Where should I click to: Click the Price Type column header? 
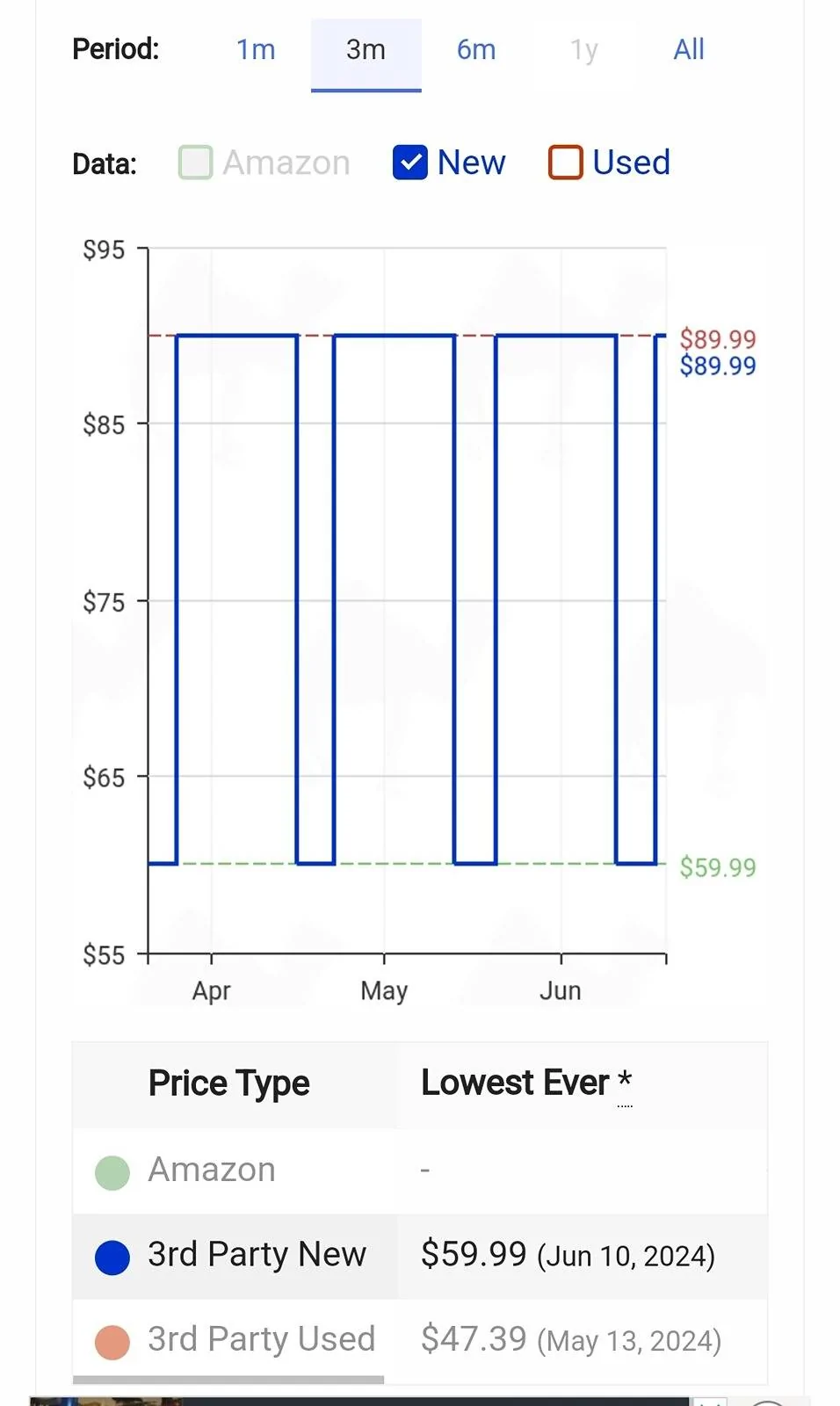pyautogui.click(x=228, y=1083)
